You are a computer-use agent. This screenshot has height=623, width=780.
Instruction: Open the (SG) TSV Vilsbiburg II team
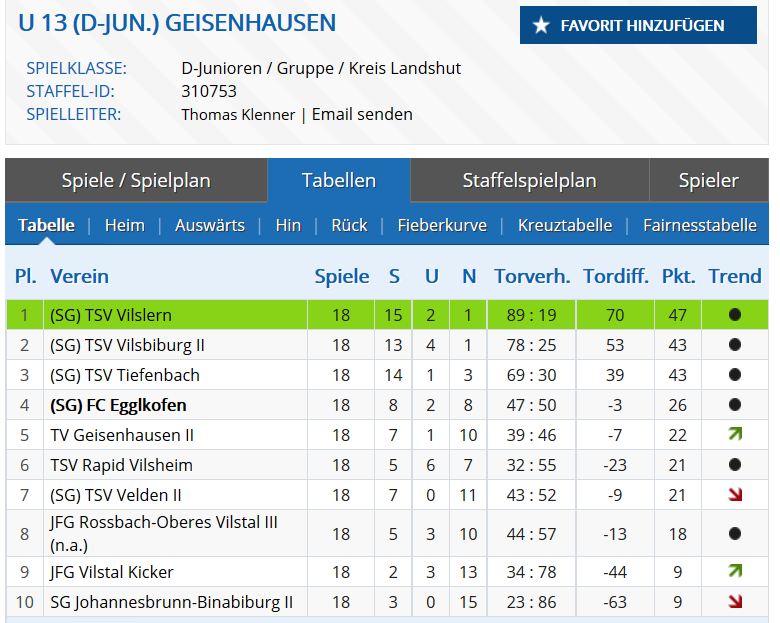[127, 345]
